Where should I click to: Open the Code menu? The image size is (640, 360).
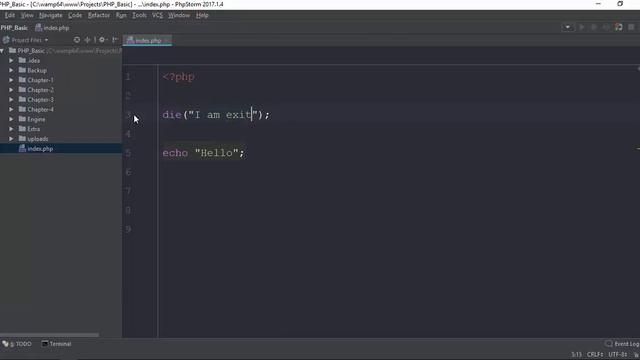75,15
